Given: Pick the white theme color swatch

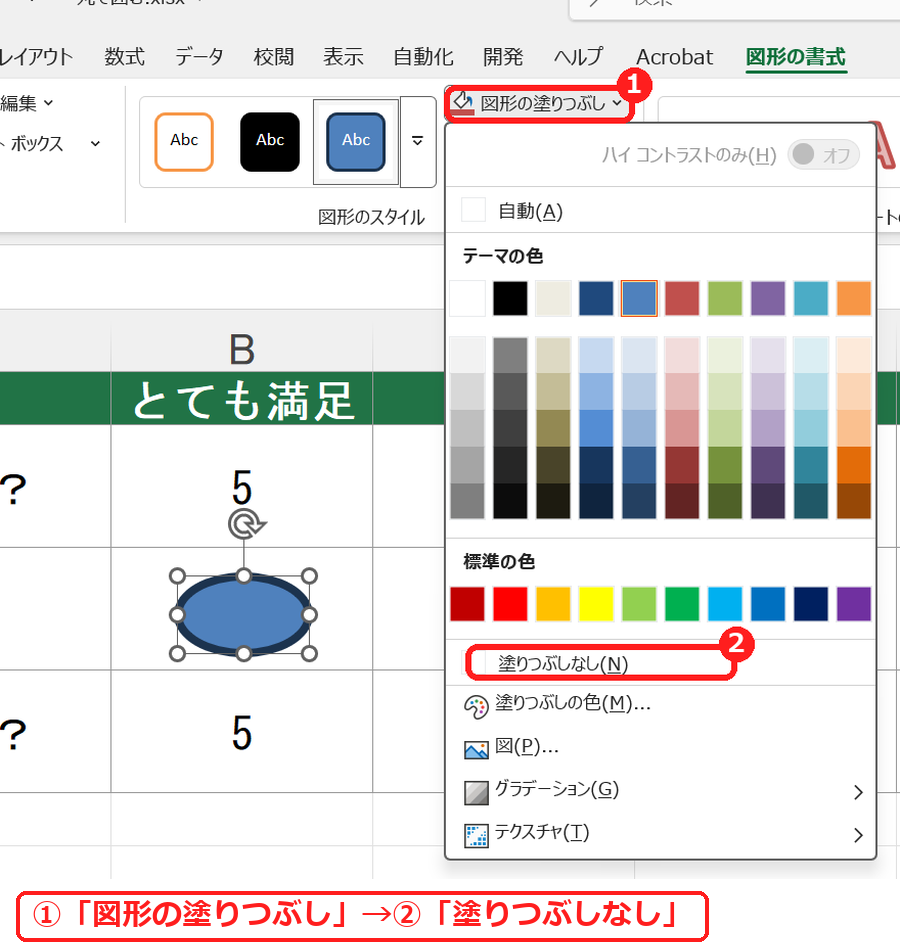Looking at the screenshot, I should coord(467,298).
